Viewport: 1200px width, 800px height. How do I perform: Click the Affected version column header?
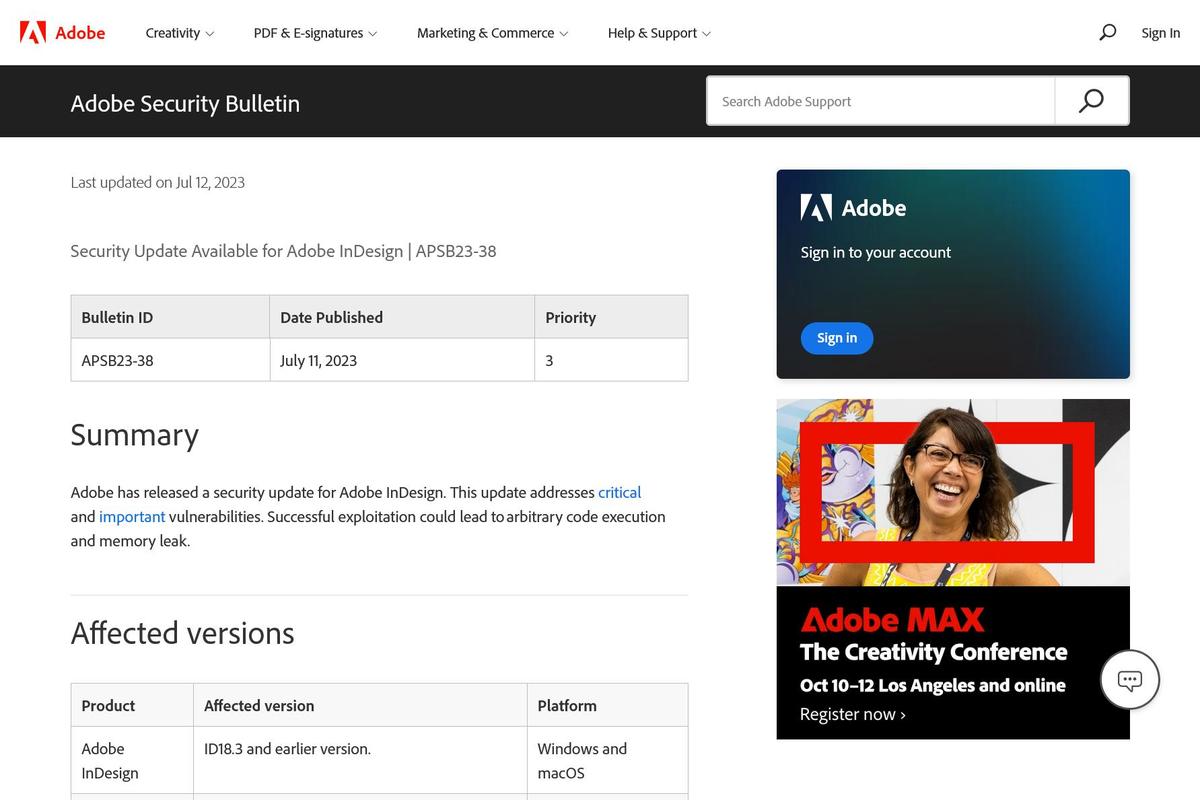pos(360,705)
